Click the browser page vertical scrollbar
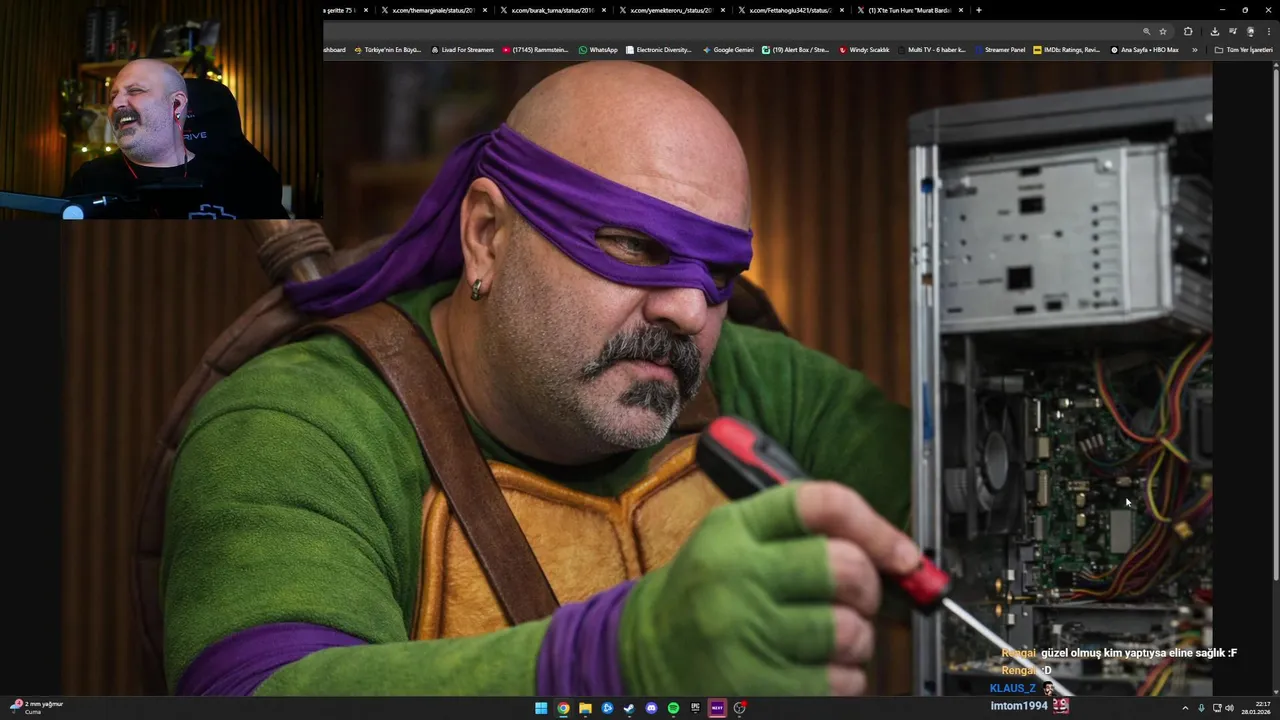The width and height of the screenshot is (1280, 720). click(x=1276, y=320)
